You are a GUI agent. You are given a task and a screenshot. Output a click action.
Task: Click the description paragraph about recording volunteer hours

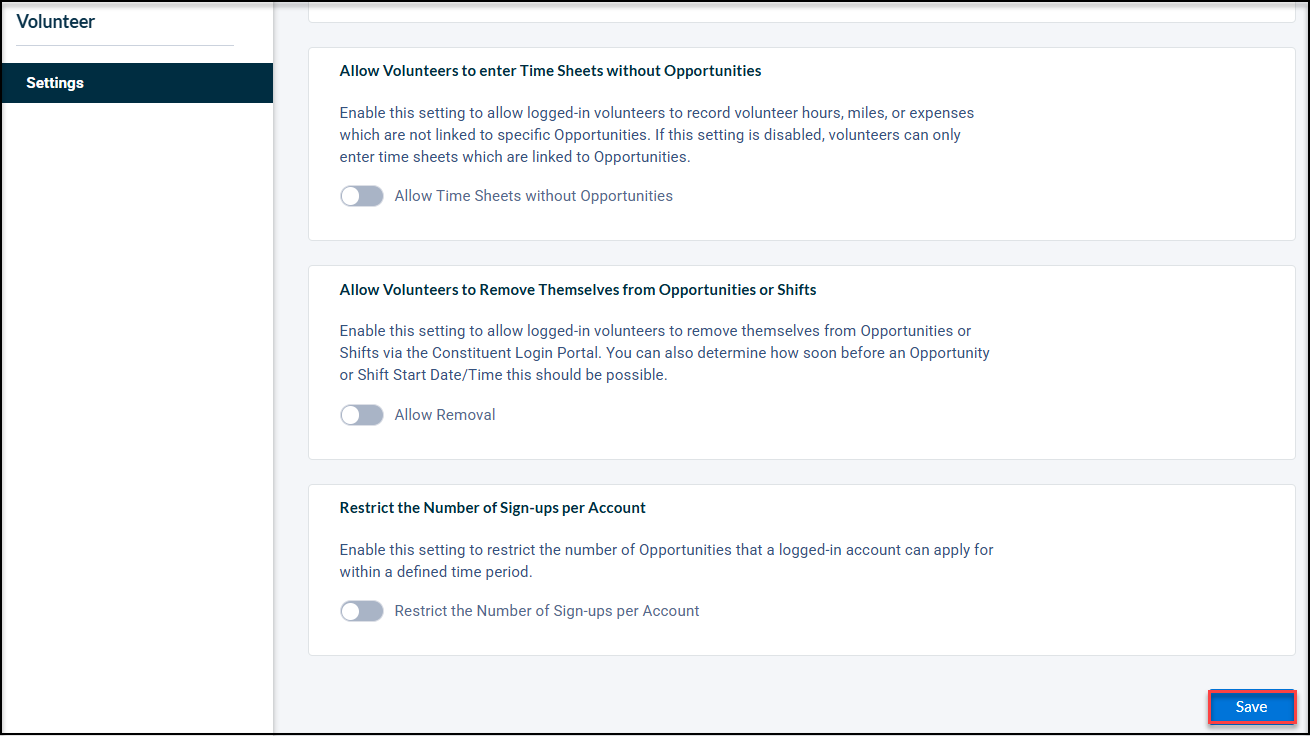(657, 135)
